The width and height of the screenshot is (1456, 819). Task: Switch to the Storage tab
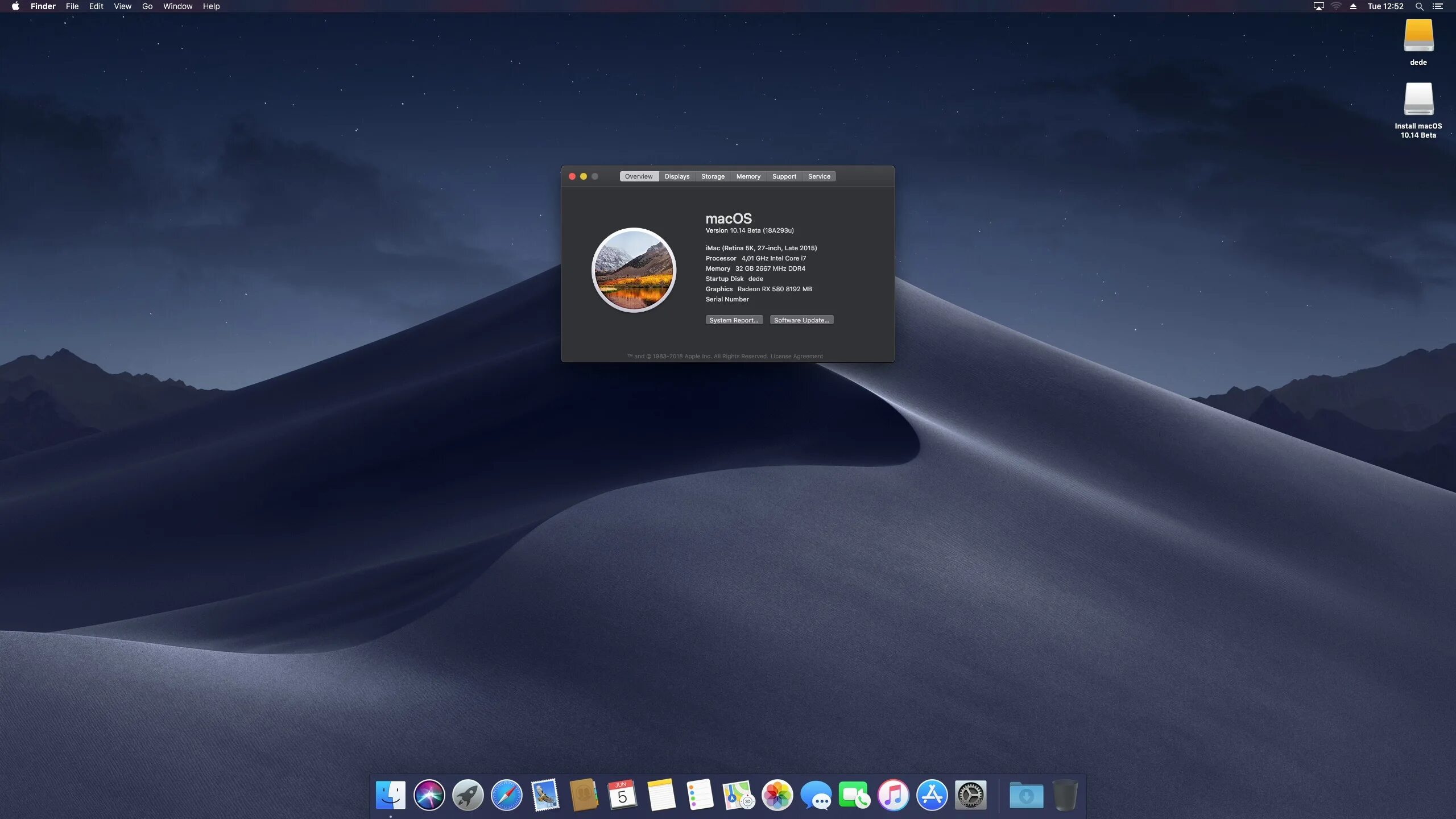pyautogui.click(x=713, y=176)
